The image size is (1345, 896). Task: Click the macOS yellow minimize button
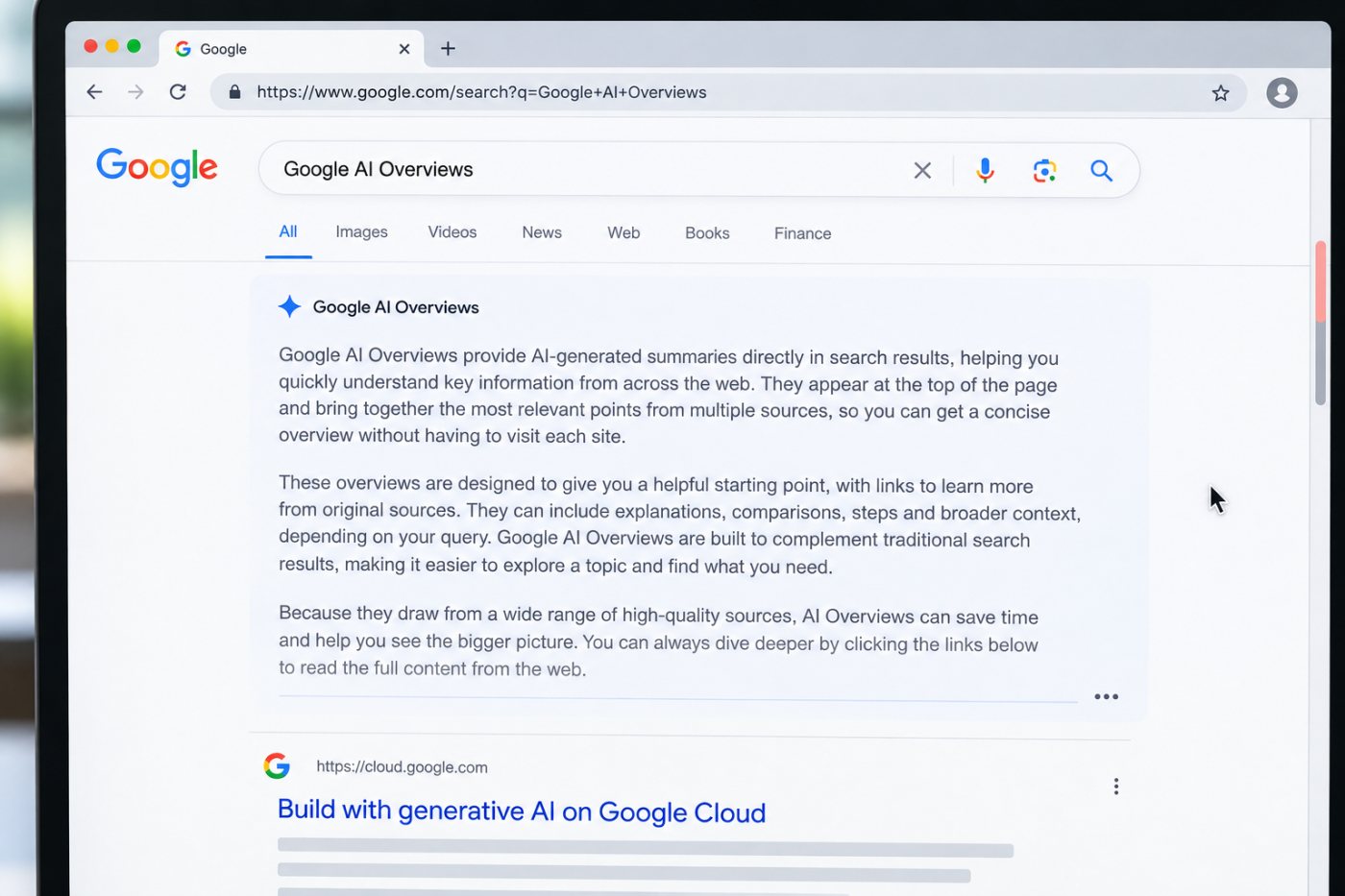coord(111,46)
